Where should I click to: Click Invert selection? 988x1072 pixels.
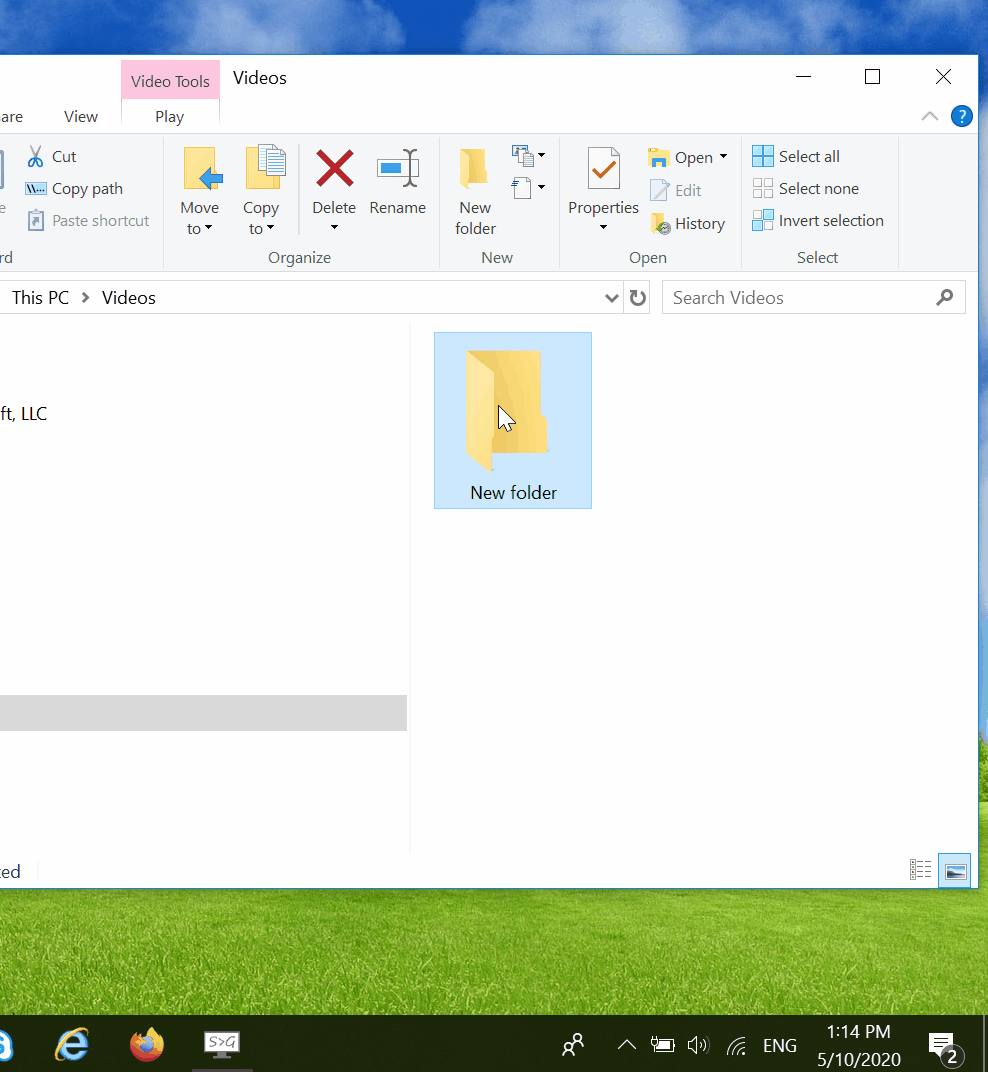point(818,221)
